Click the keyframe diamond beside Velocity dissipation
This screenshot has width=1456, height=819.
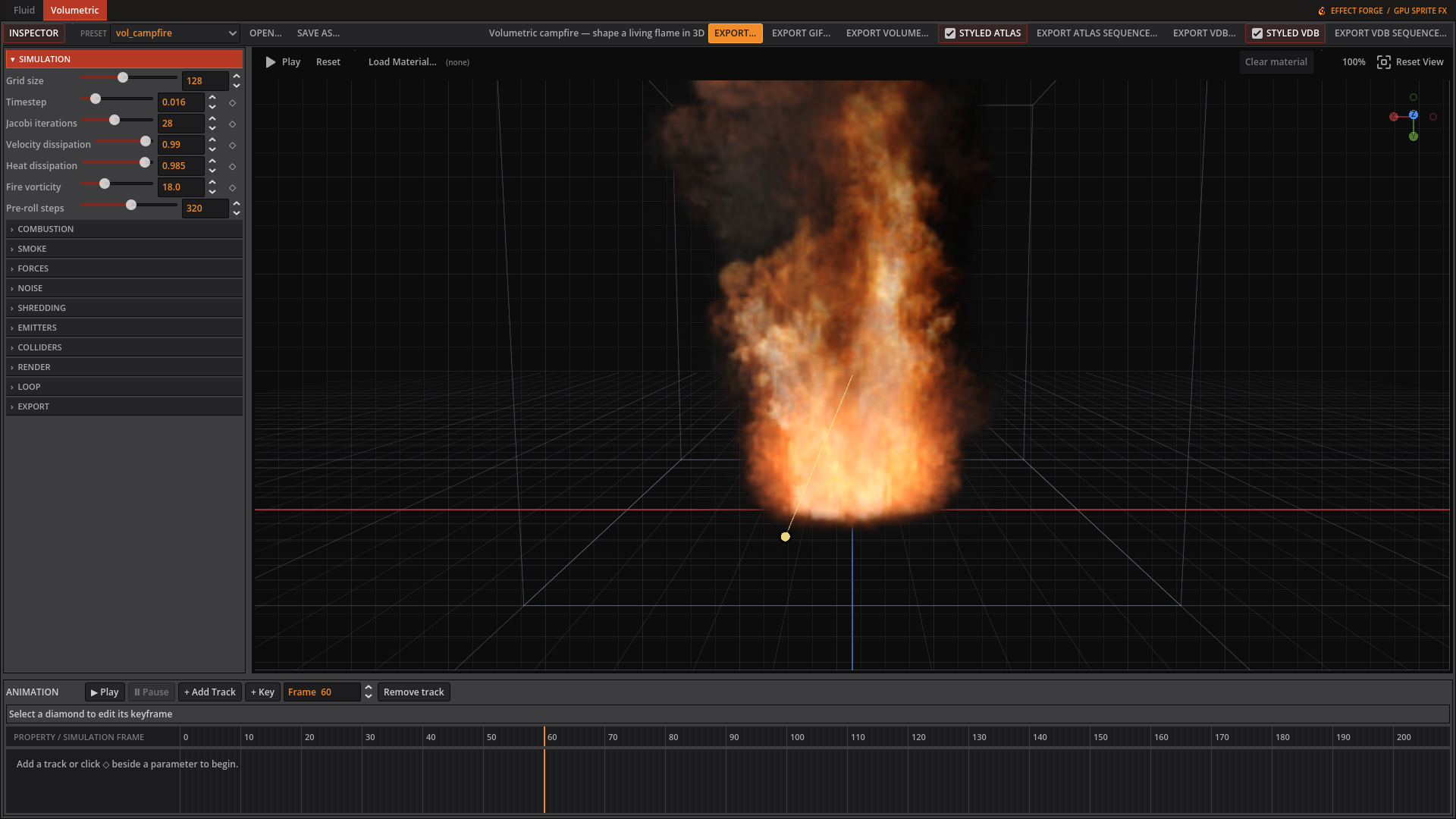coord(233,145)
